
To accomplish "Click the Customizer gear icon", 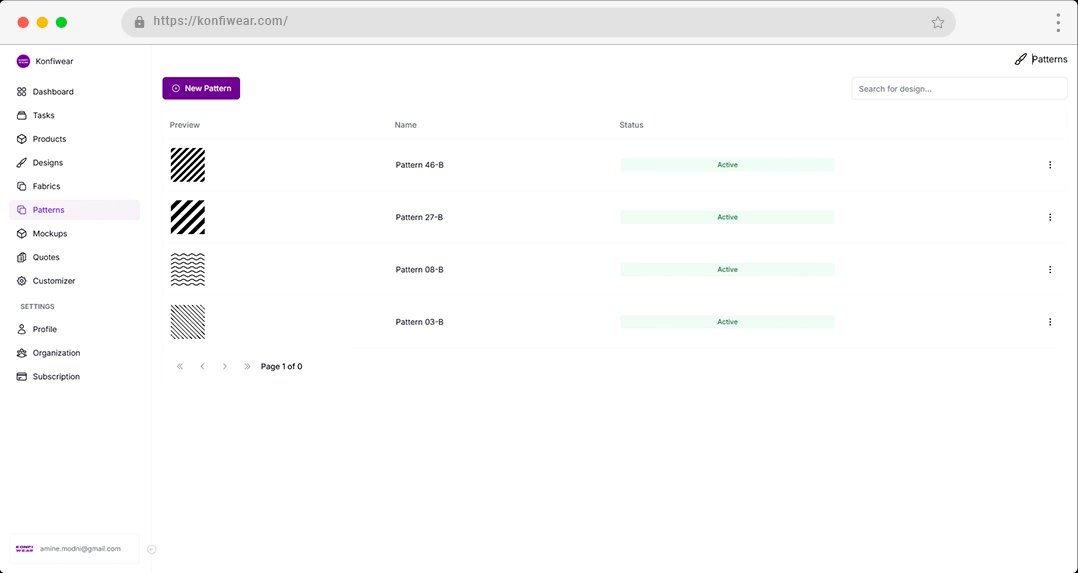I will click(22, 281).
